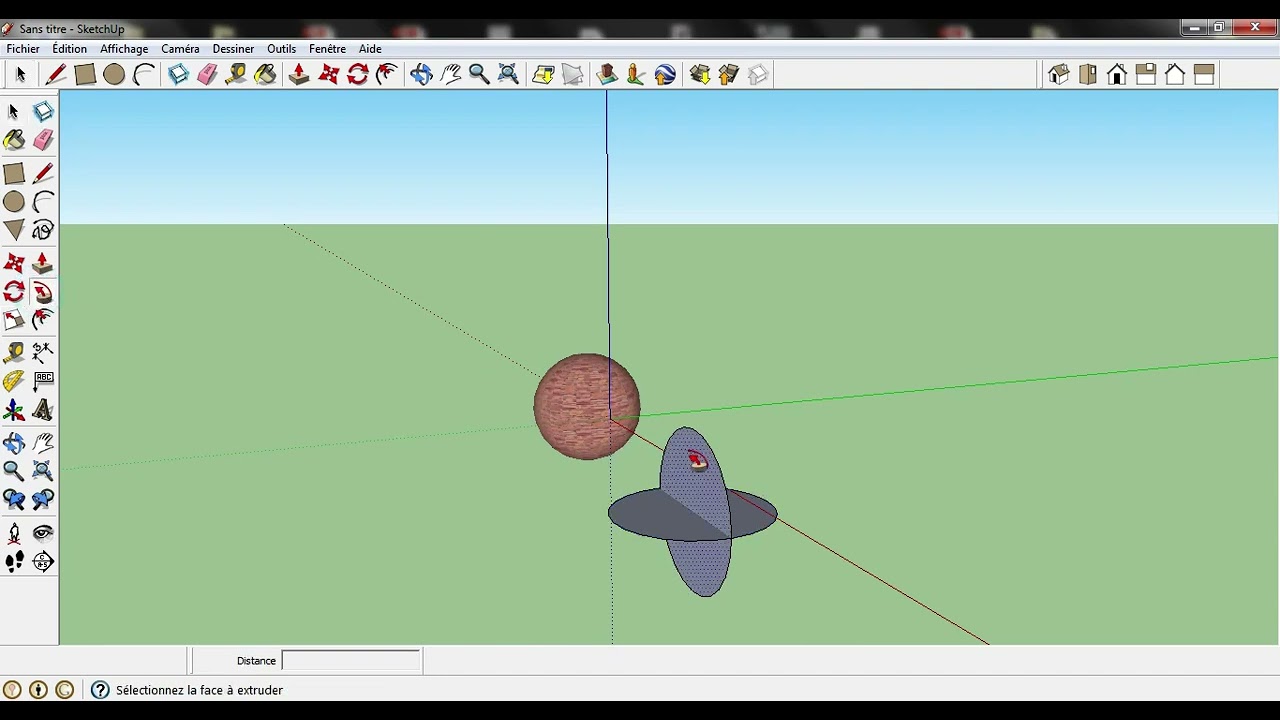The height and width of the screenshot is (720, 1280).
Task: Click the textured brick sphere in viewport
Action: 586,406
